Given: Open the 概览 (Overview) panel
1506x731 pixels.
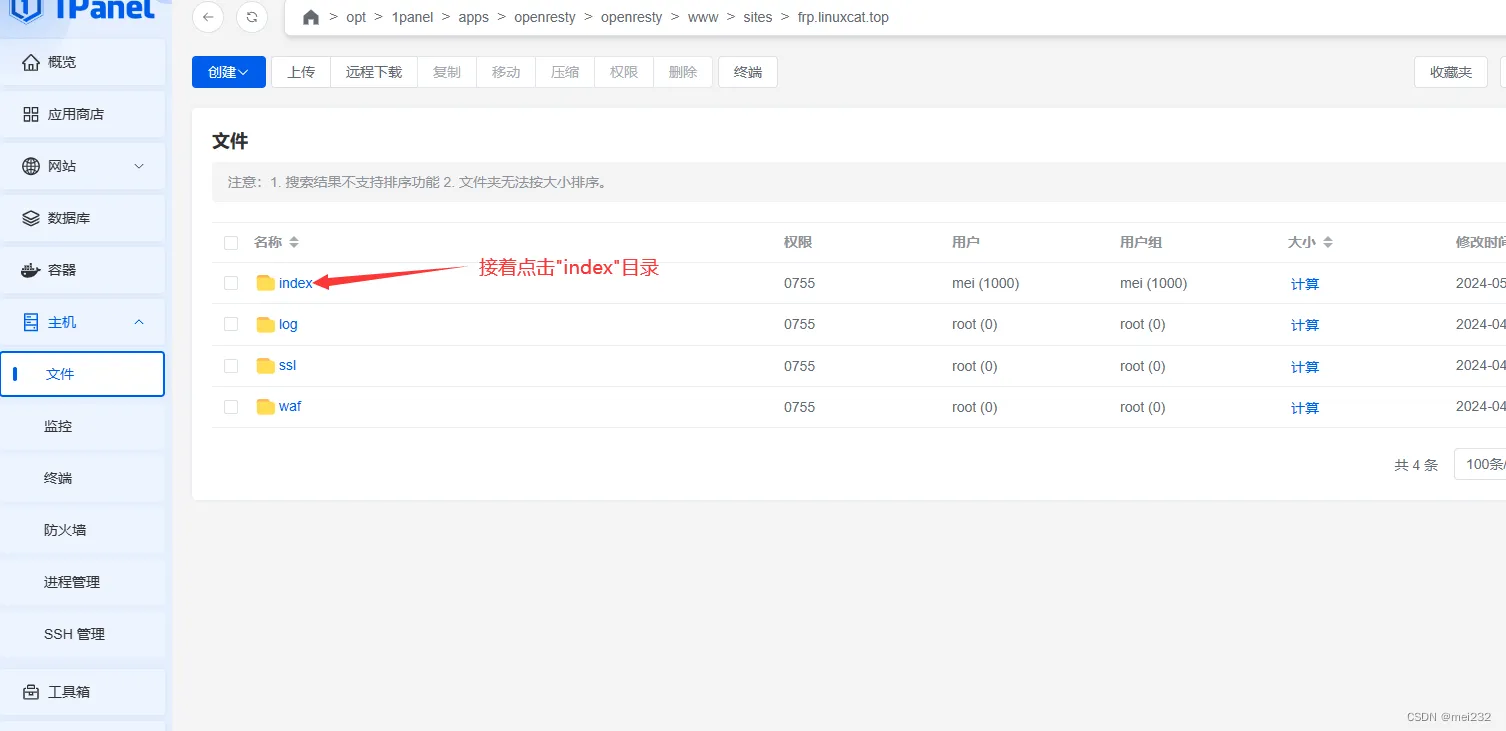Looking at the screenshot, I should [x=60, y=62].
